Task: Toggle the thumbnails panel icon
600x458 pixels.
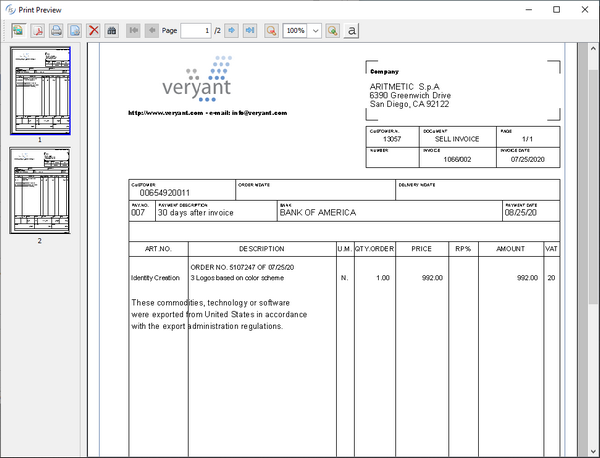Action: click(x=18, y=31)
